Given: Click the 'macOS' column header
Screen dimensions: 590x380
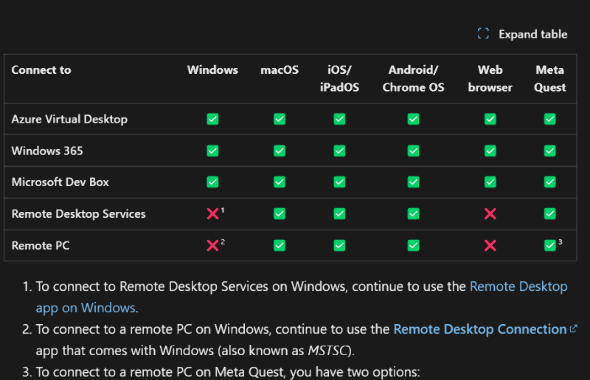Looking at the screenshot, I should 279,70.
